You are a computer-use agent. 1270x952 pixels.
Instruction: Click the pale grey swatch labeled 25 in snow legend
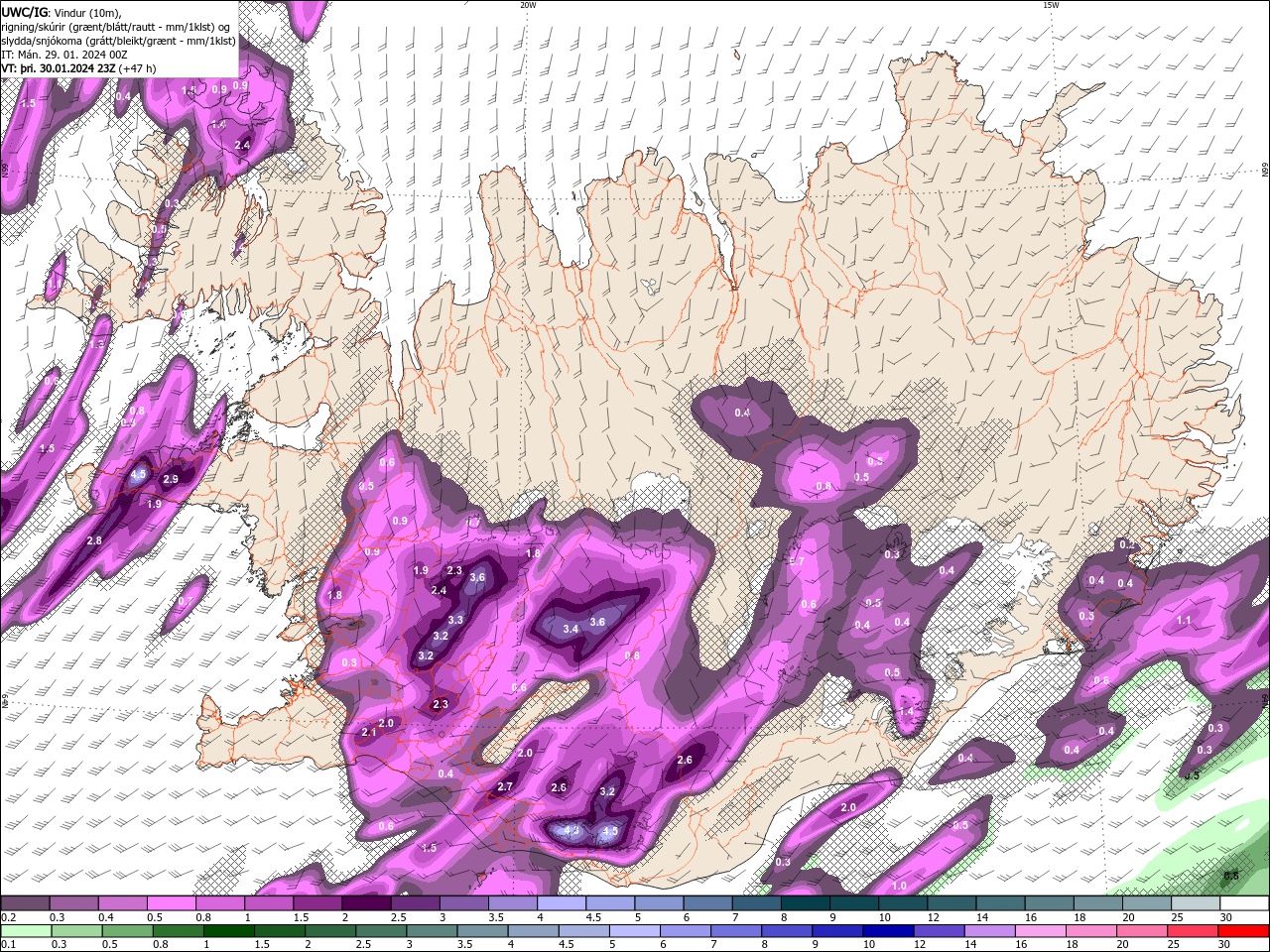click(1195, 903)
